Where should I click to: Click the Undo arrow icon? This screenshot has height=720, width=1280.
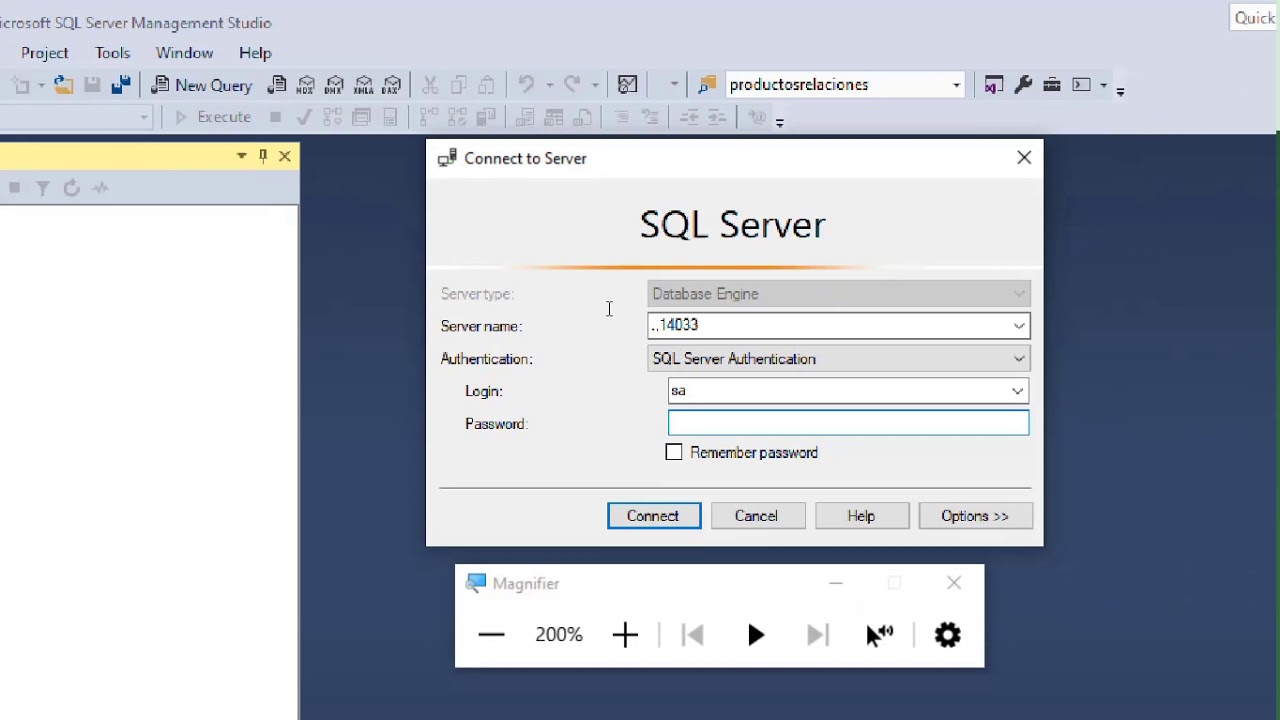[x=526, y=85]
